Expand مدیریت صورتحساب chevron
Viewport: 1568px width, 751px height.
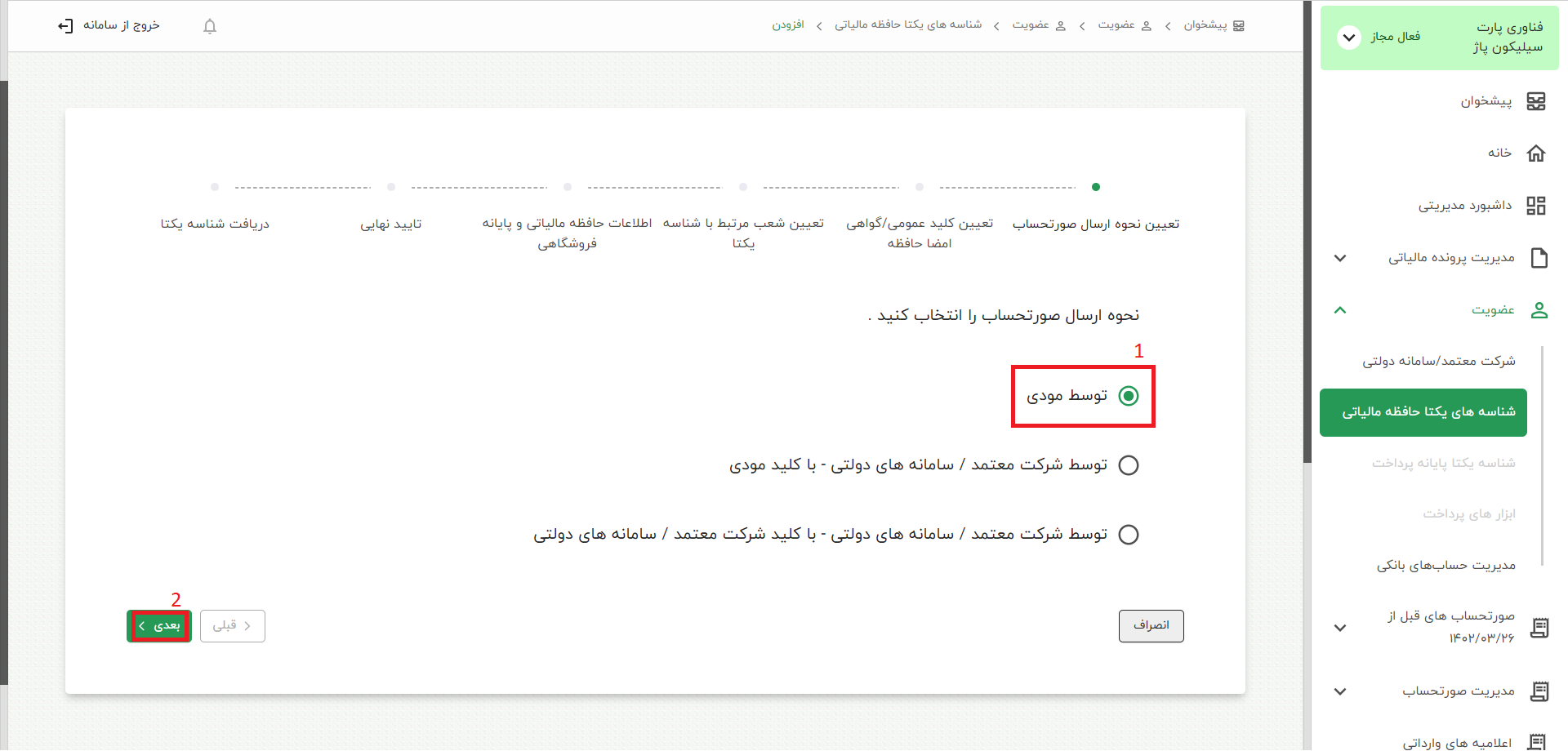1340,691
